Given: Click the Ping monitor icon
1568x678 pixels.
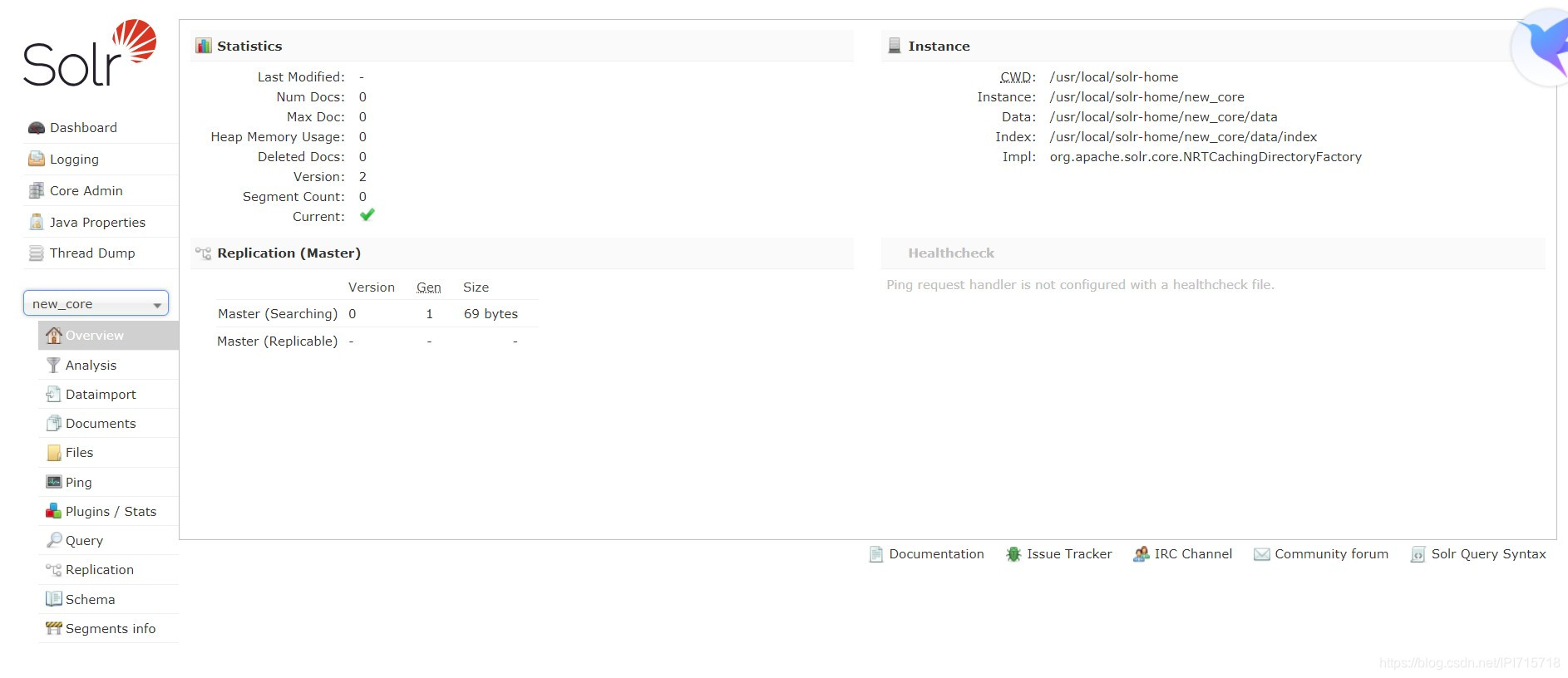Looking at the screenshot, I should click(54, 482).
